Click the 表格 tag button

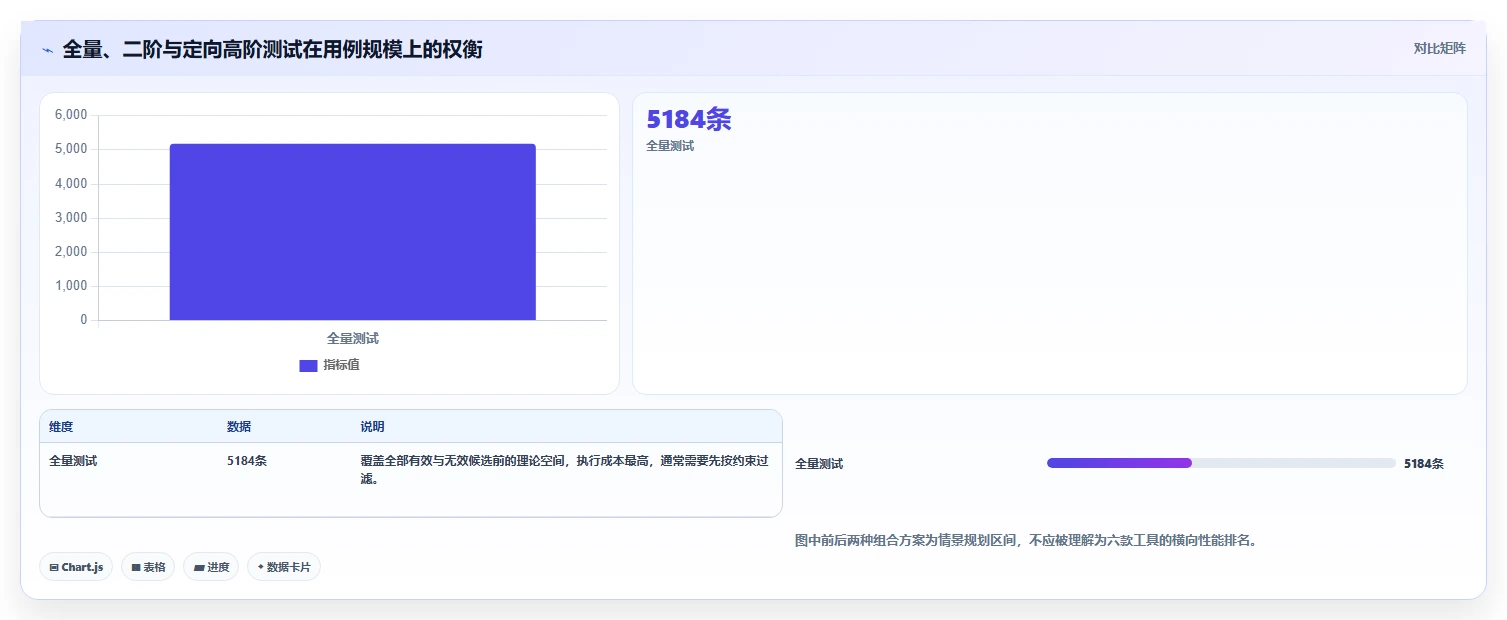point(148,567)
